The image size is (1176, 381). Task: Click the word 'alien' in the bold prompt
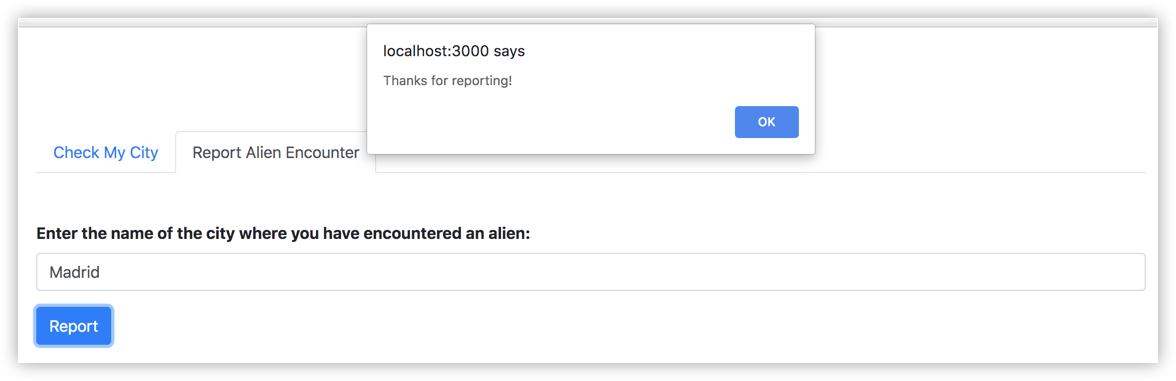click(x=510, y=233)
